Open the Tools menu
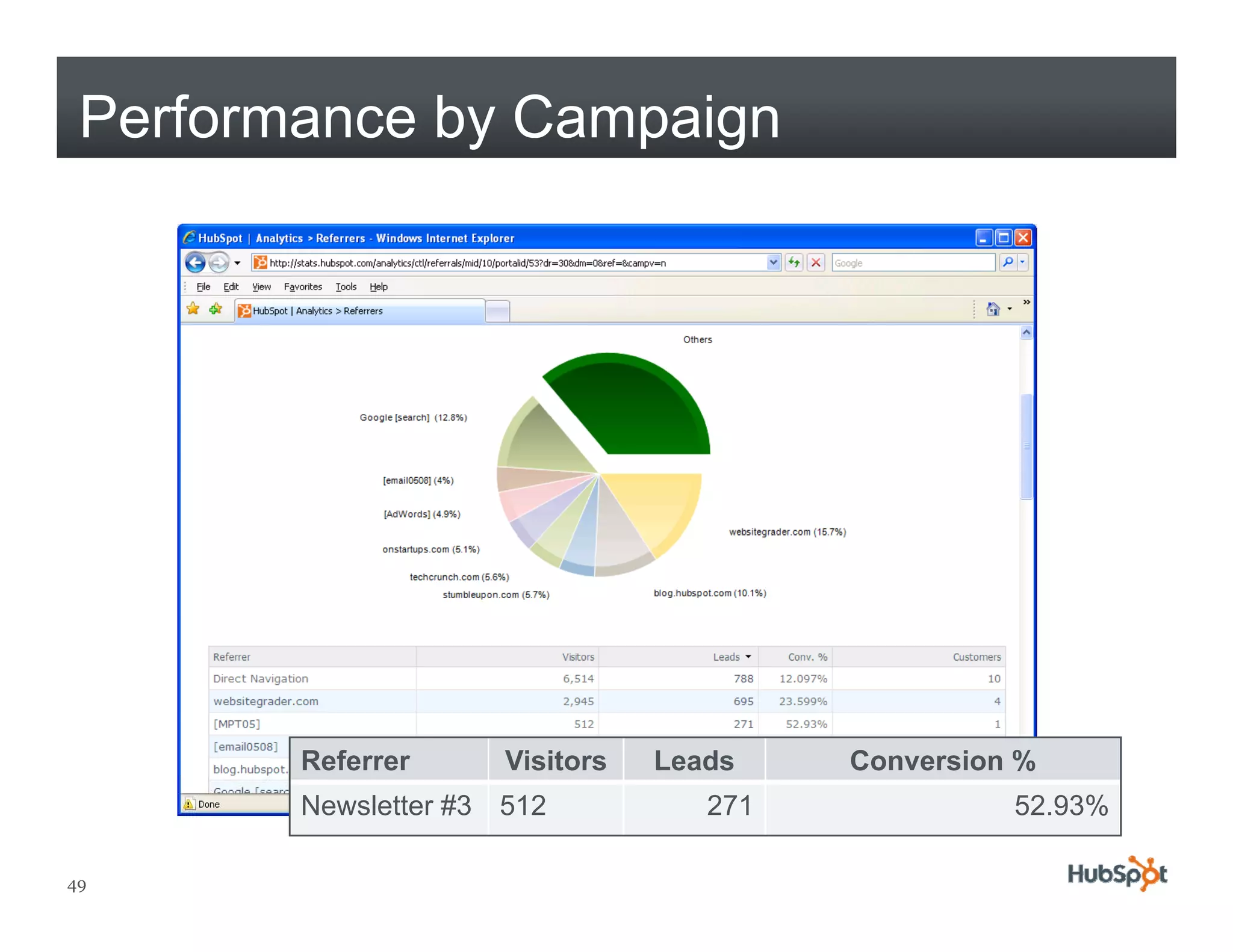 346,287
